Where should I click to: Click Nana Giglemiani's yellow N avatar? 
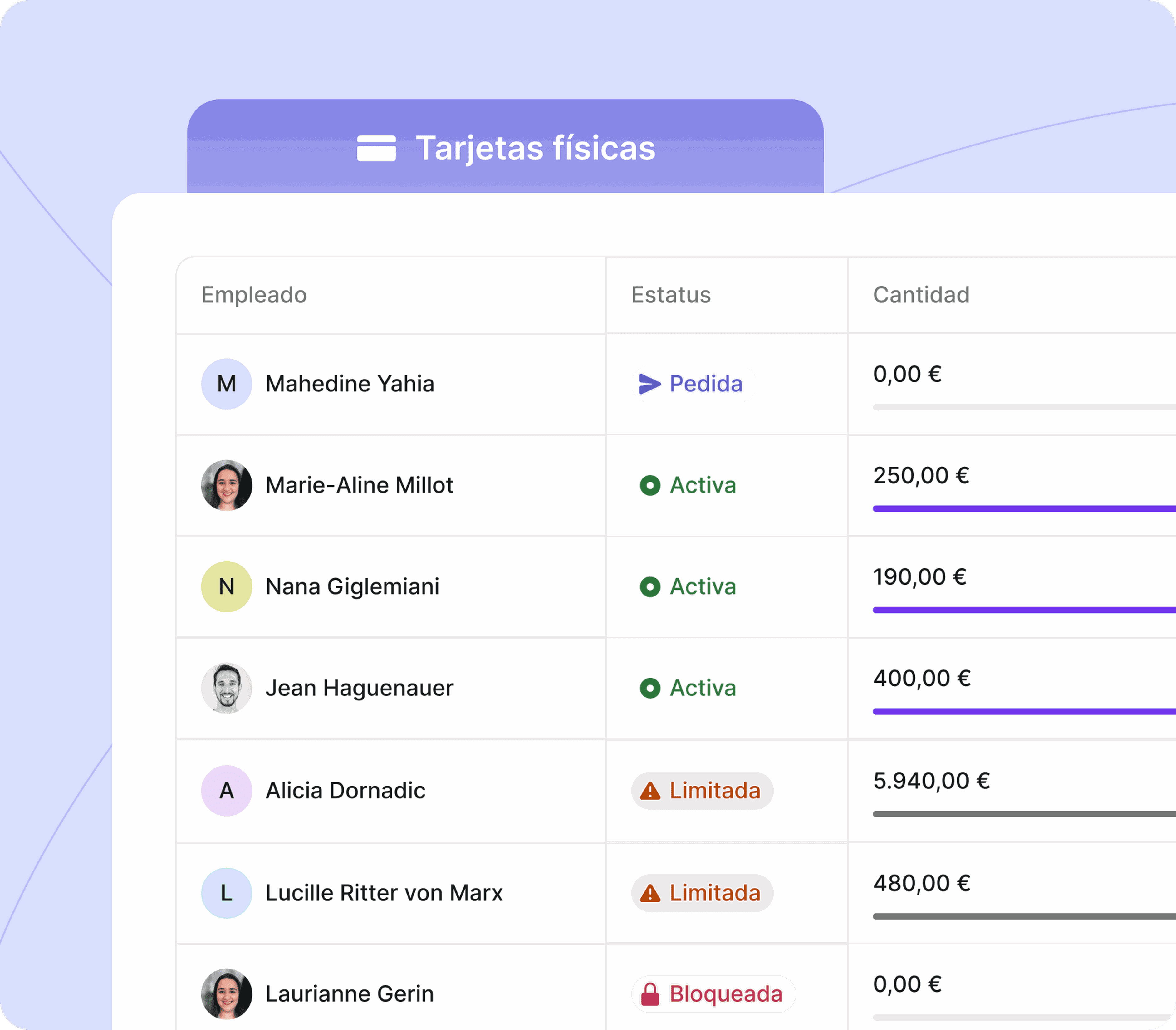coord(227,587)
